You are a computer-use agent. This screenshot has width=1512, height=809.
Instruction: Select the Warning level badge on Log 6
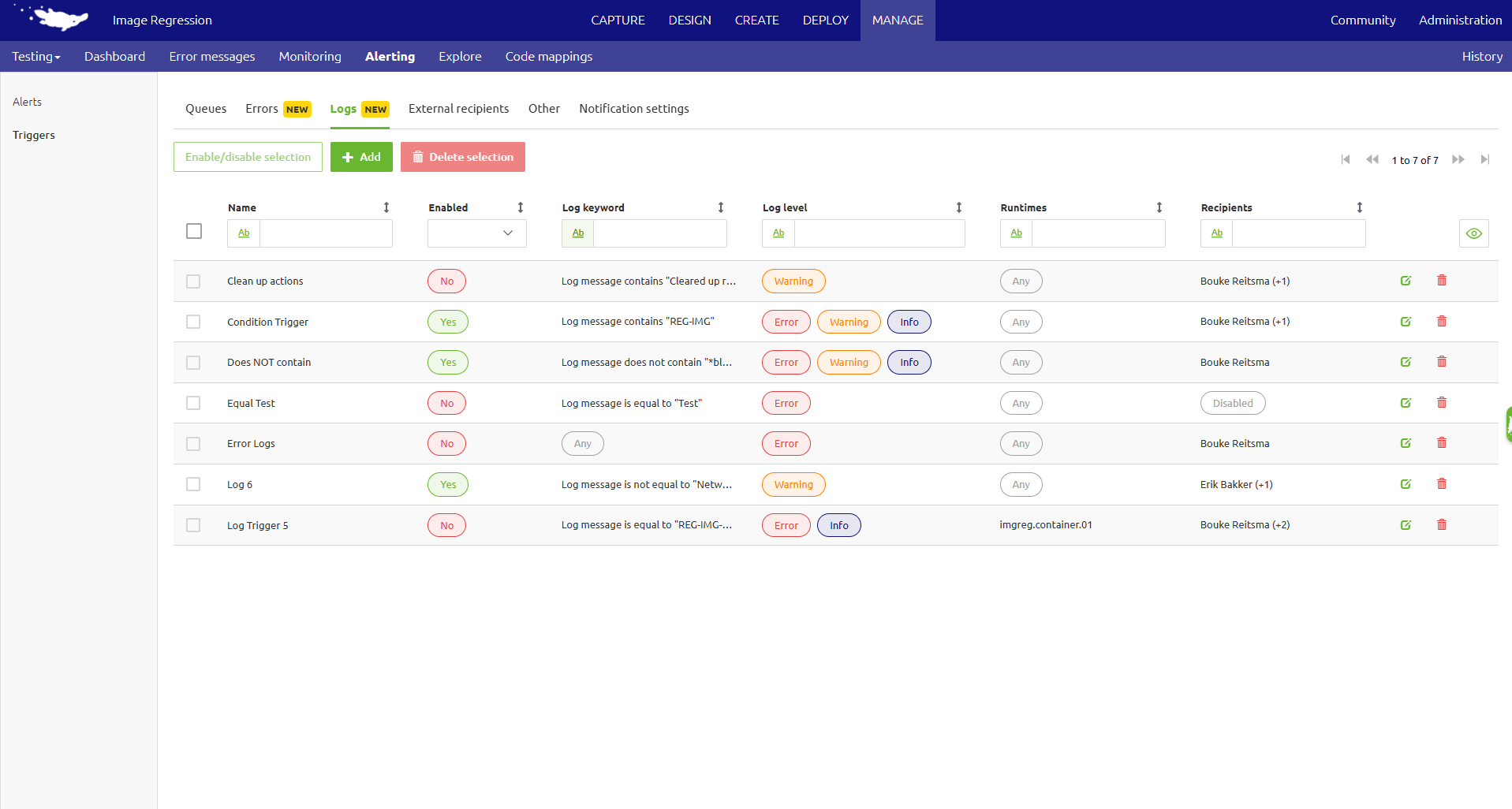click(793, 484)
